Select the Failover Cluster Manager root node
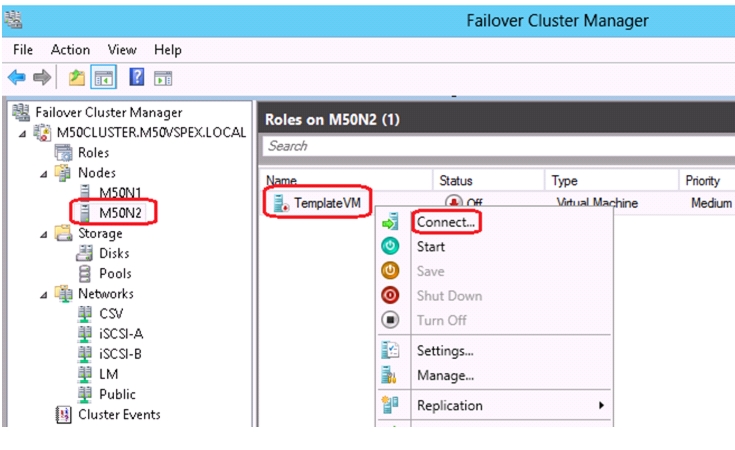The width and height of the screenshot is (735, 450). [x=109, y=112]
